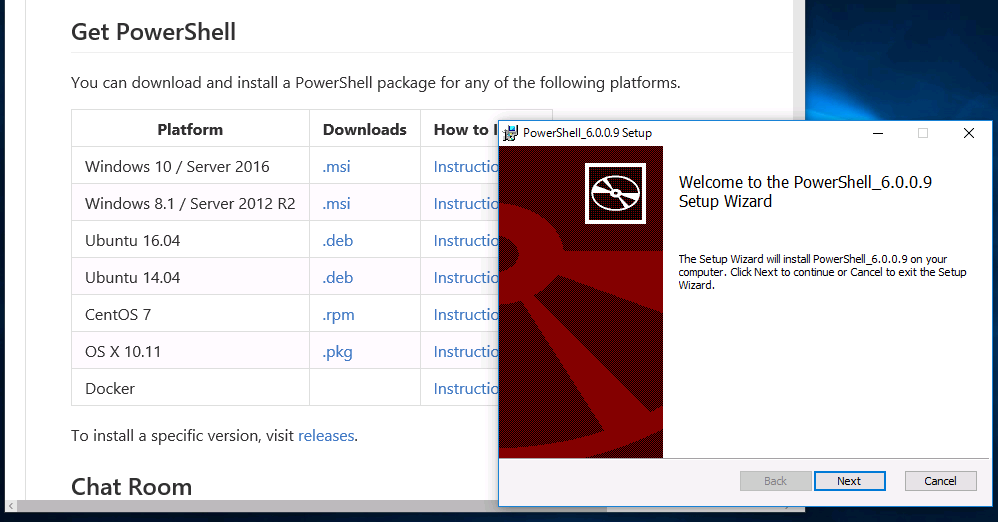Close the PowerShell Setup window
The image size is (998, 522).
pos(969,133)
